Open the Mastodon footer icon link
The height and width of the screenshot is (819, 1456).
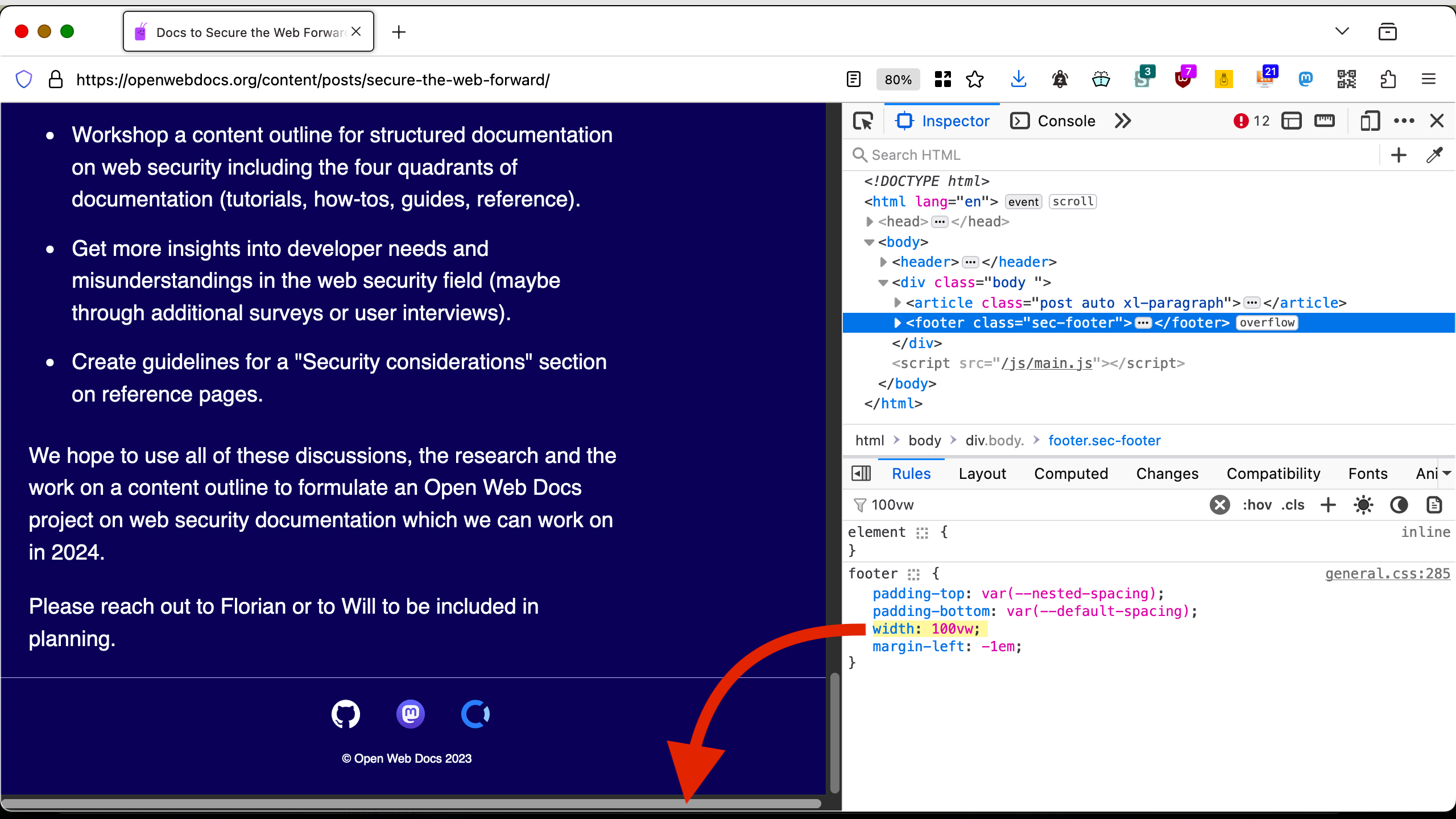pyautogui.click(x=410, y=714)
